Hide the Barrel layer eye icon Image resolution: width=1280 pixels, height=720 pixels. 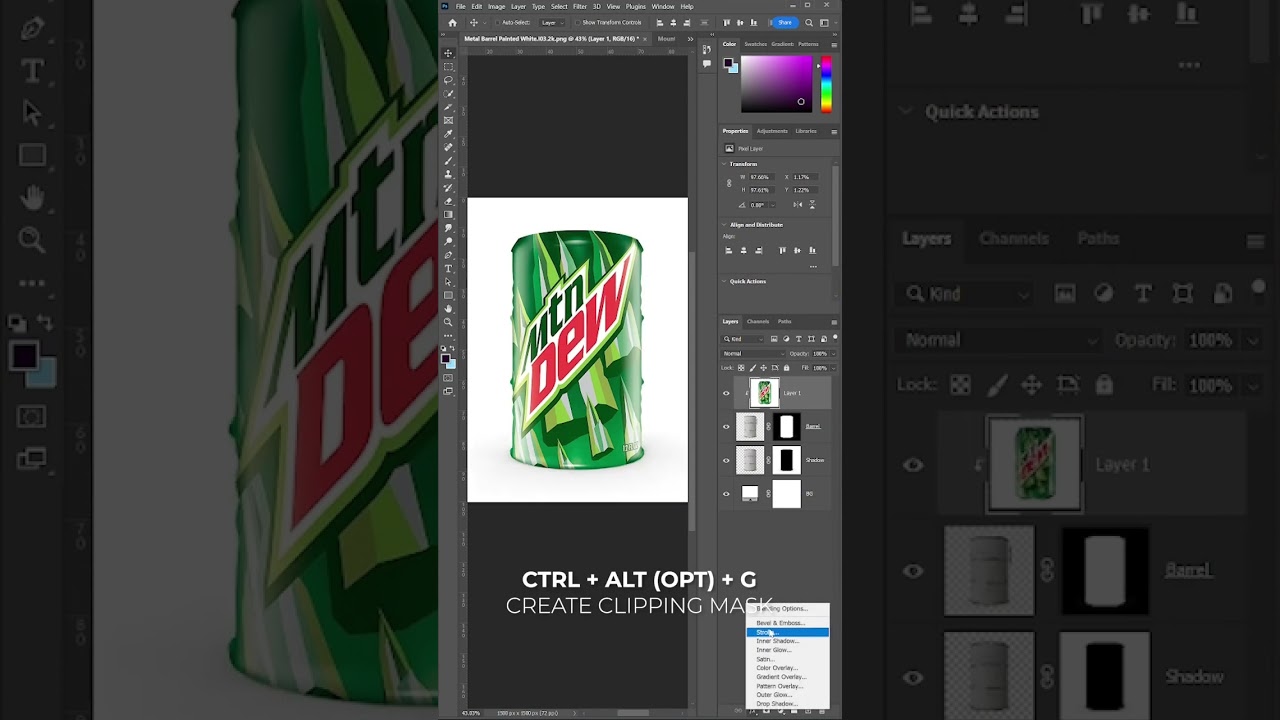pyautogui.click(x=727, y=427)
